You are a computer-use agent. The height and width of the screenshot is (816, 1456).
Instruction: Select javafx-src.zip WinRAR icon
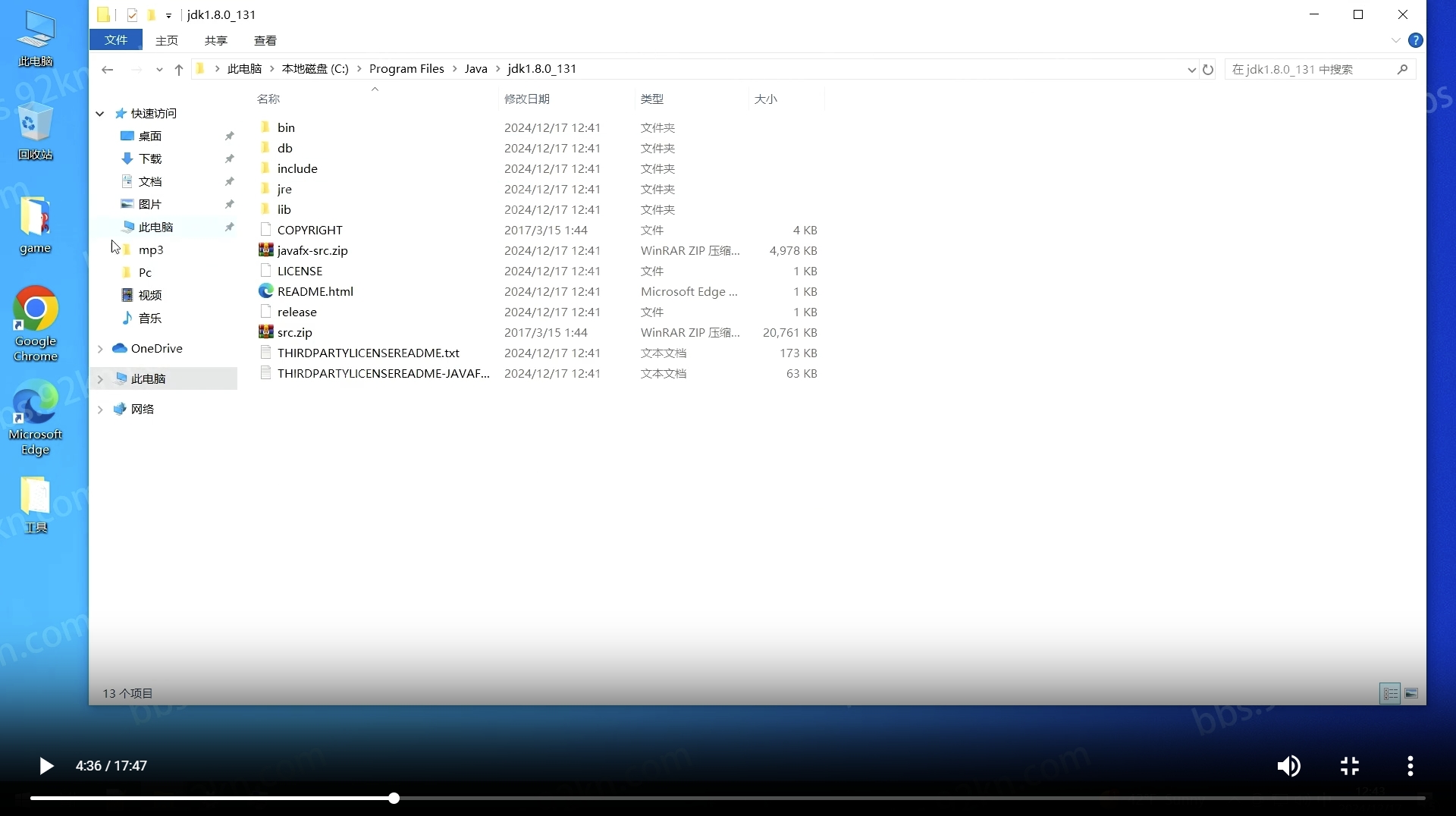tap(265, 250)
